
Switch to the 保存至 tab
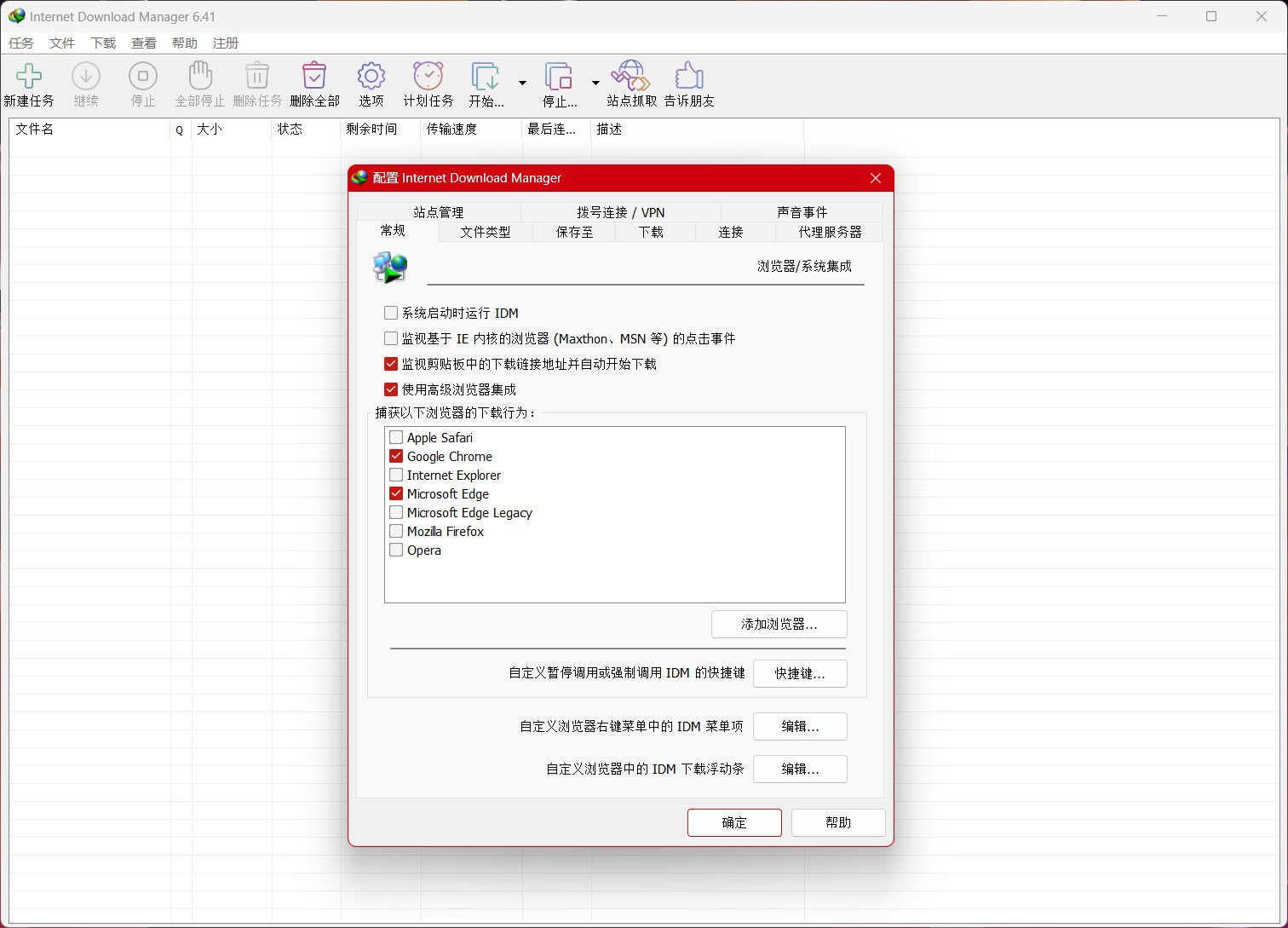tap(575, 232)
